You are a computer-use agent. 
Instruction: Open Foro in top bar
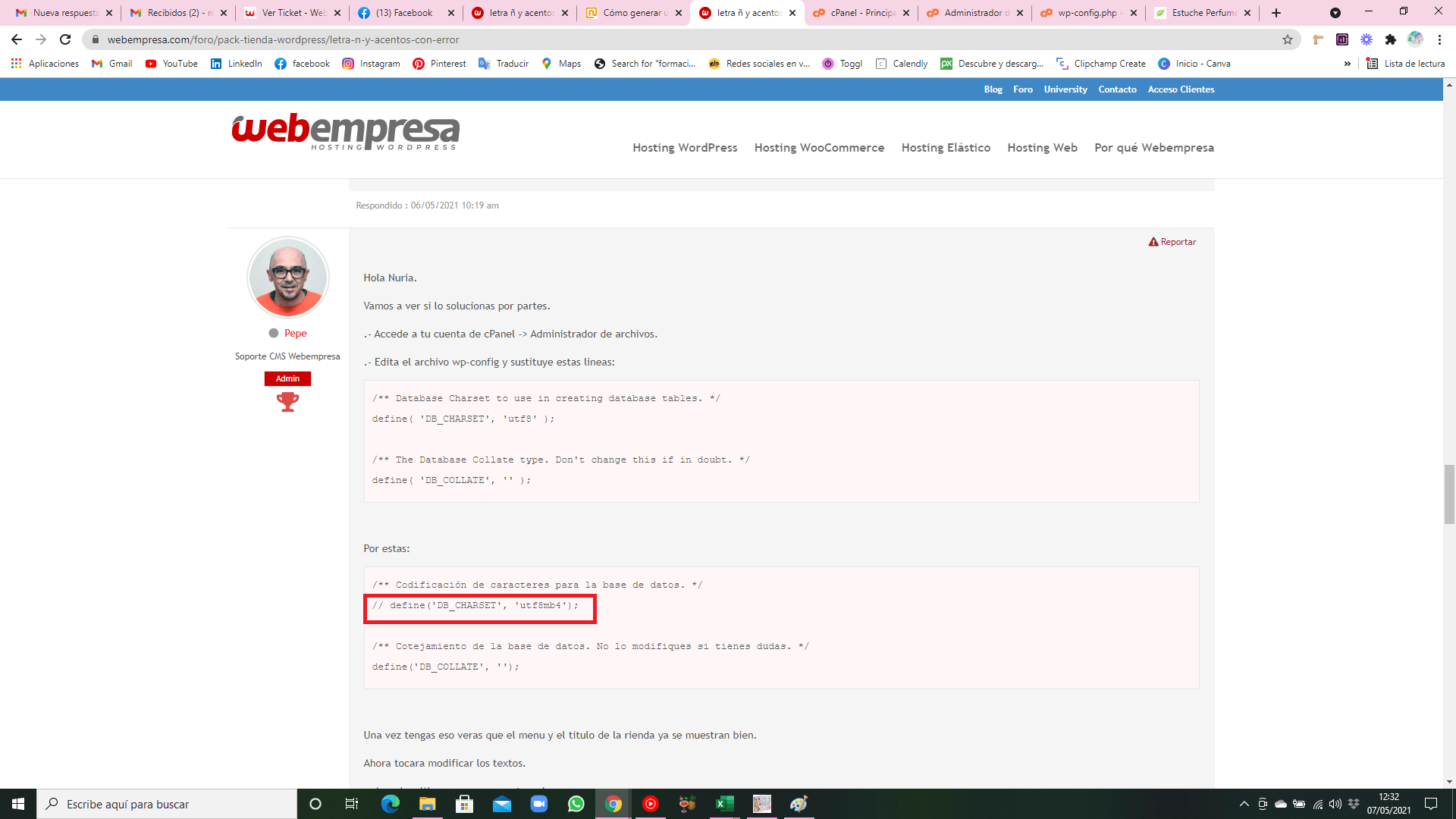tap(1023, 89)
